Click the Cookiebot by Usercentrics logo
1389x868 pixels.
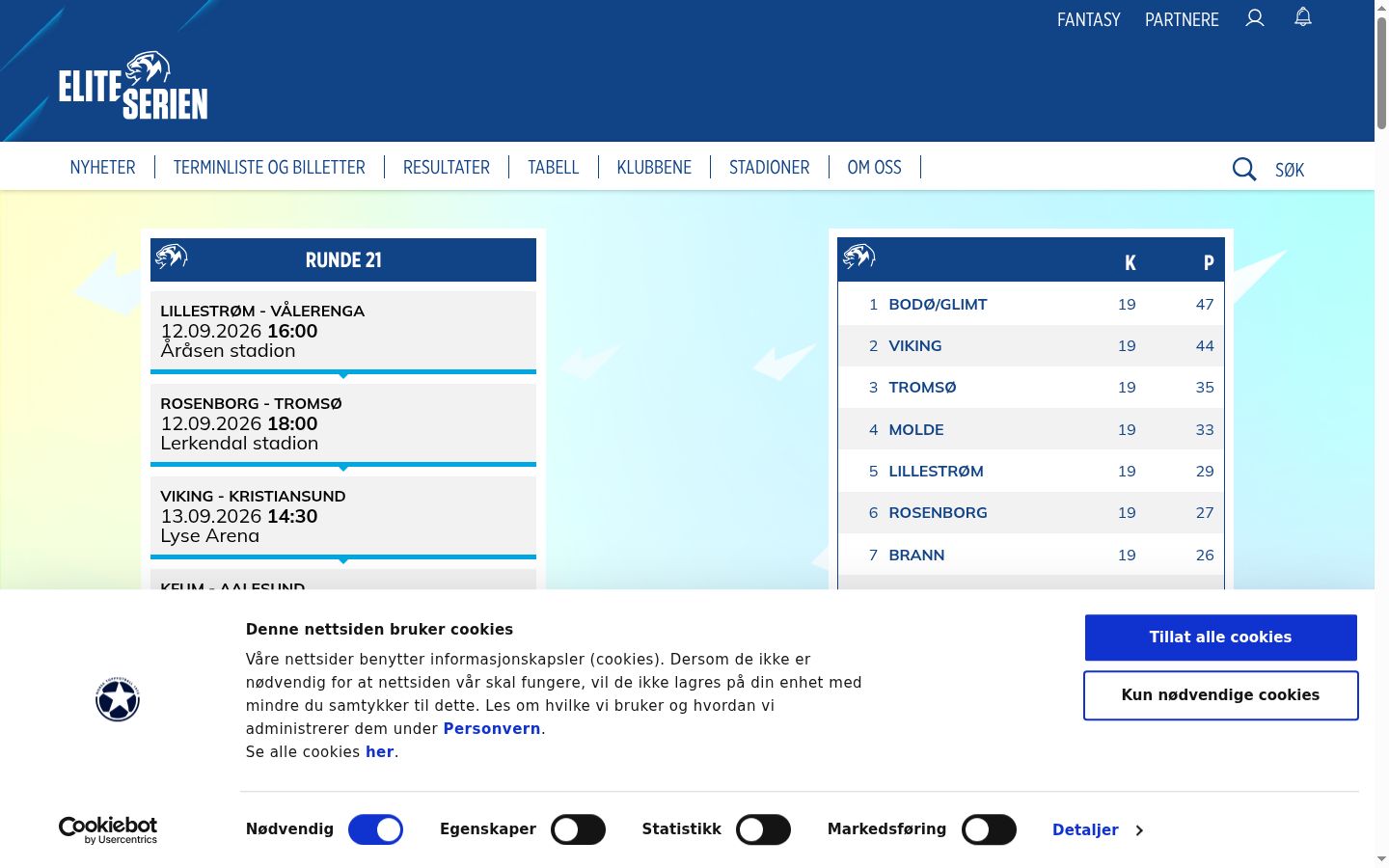click(x=108, y=830)
